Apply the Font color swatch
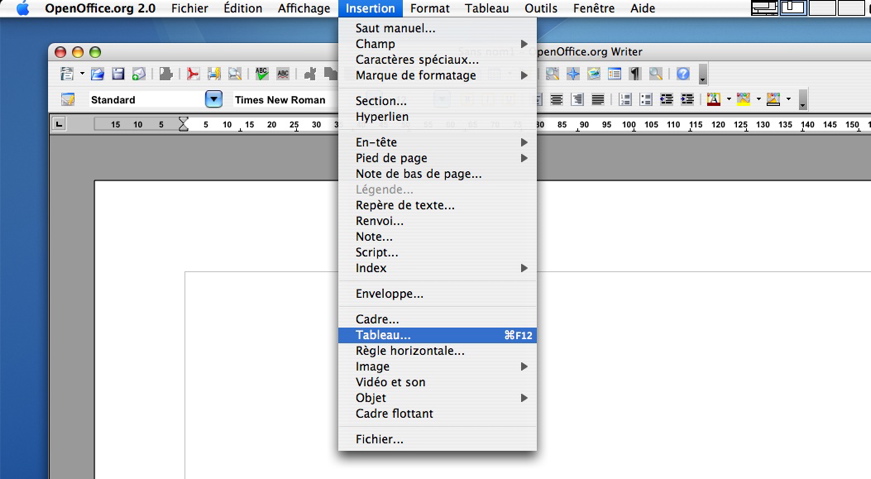 tap(714, 99)
